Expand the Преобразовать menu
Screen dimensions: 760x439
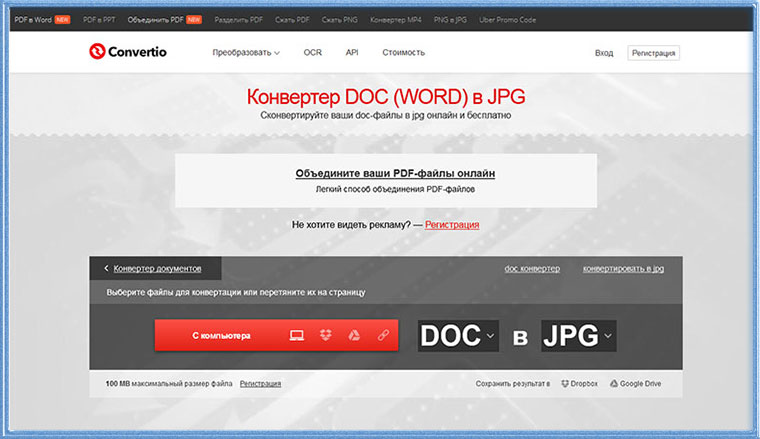[x=246, y=52]
